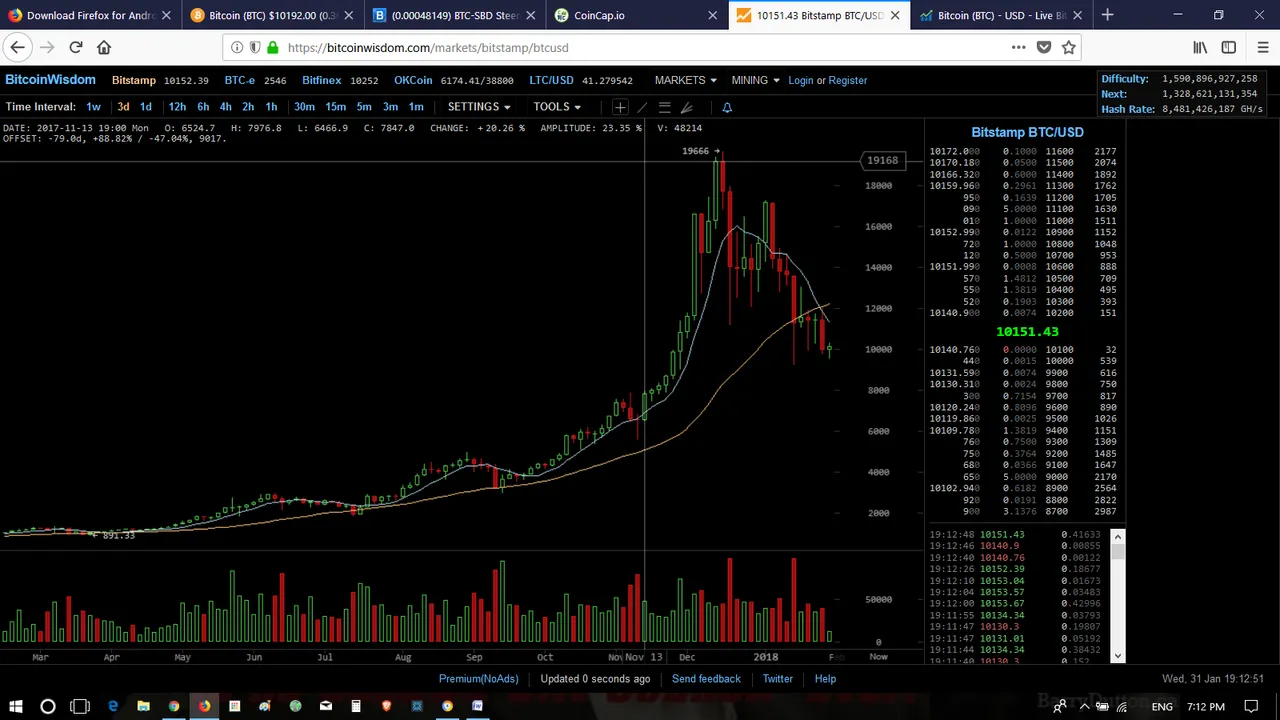Reload the current page

click(x=75, y=47)
